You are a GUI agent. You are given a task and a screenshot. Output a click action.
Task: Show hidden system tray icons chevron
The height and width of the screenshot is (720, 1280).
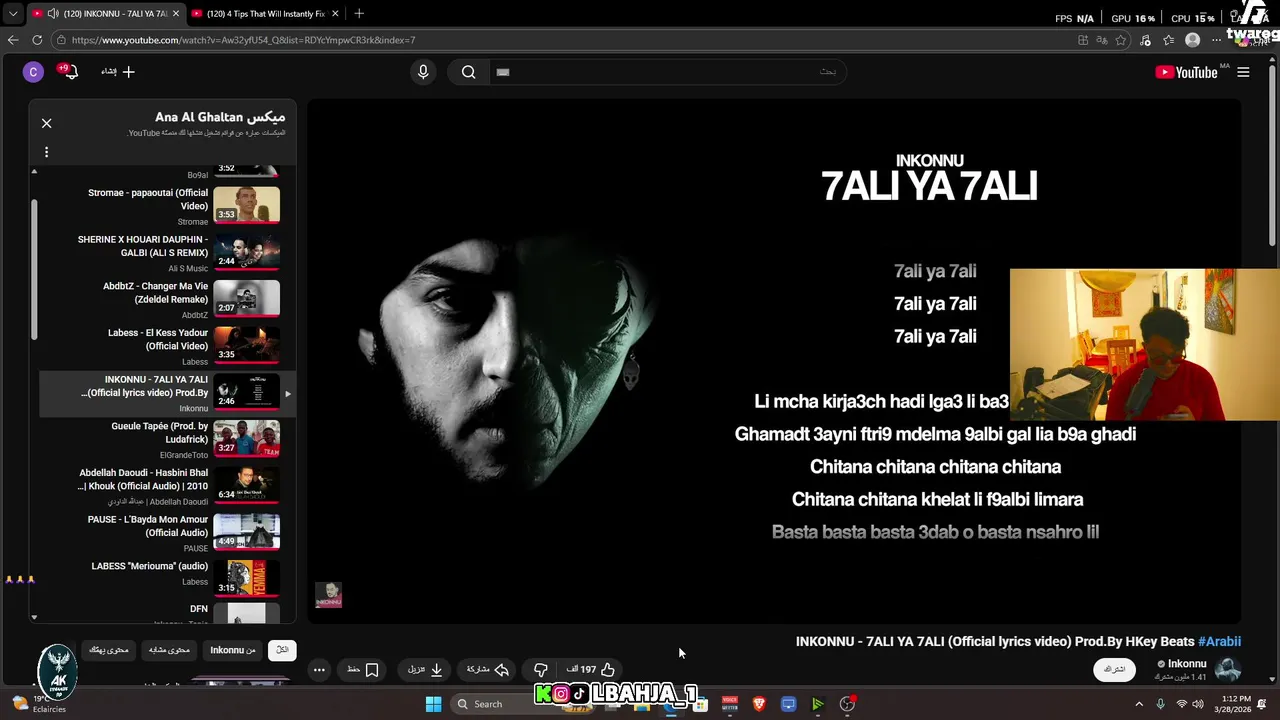coord(1138,704)
